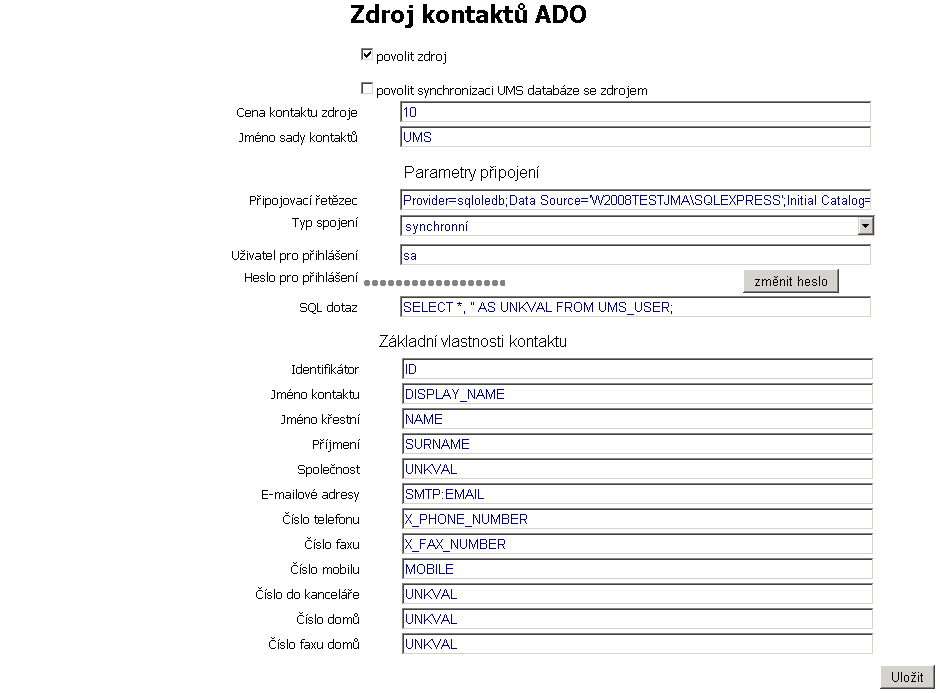Image resolution: width=940 pixels, height=693 pixels.
Task: Click into the 'Připojovací řetězec' connection string field
Action: [x=635, y=200]
